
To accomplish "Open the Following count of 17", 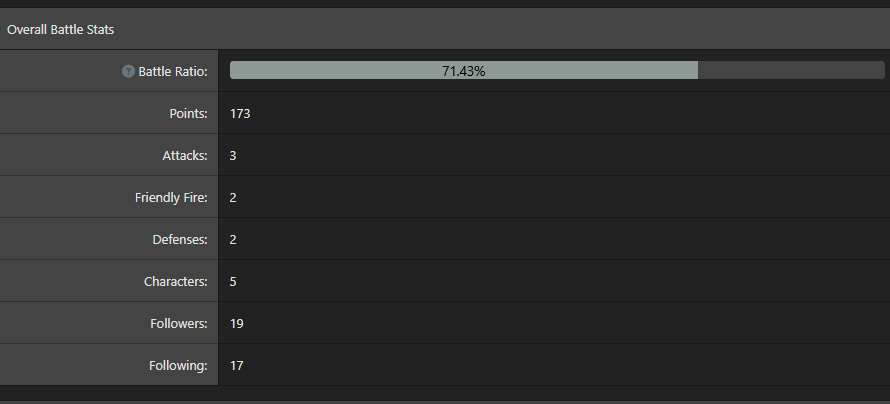I will 237,366.
